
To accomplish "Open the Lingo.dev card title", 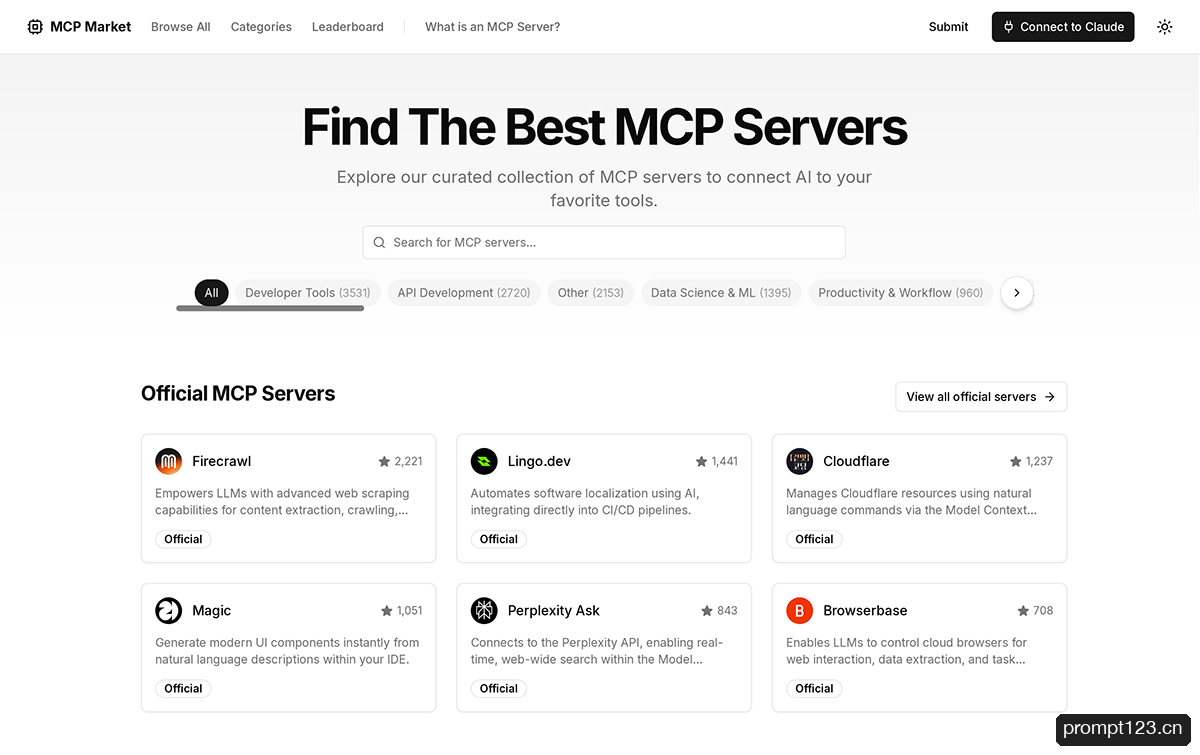I will point(539,461).
